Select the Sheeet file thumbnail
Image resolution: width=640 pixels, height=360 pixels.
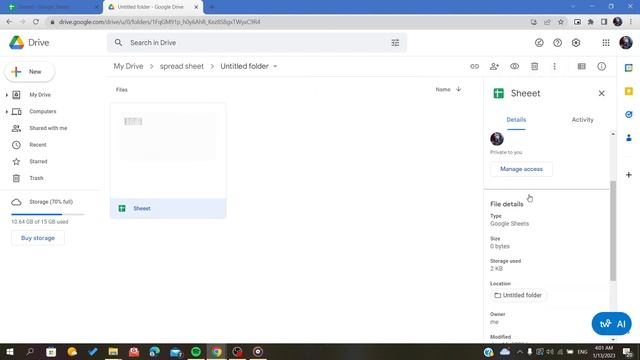tap(168, 151)
